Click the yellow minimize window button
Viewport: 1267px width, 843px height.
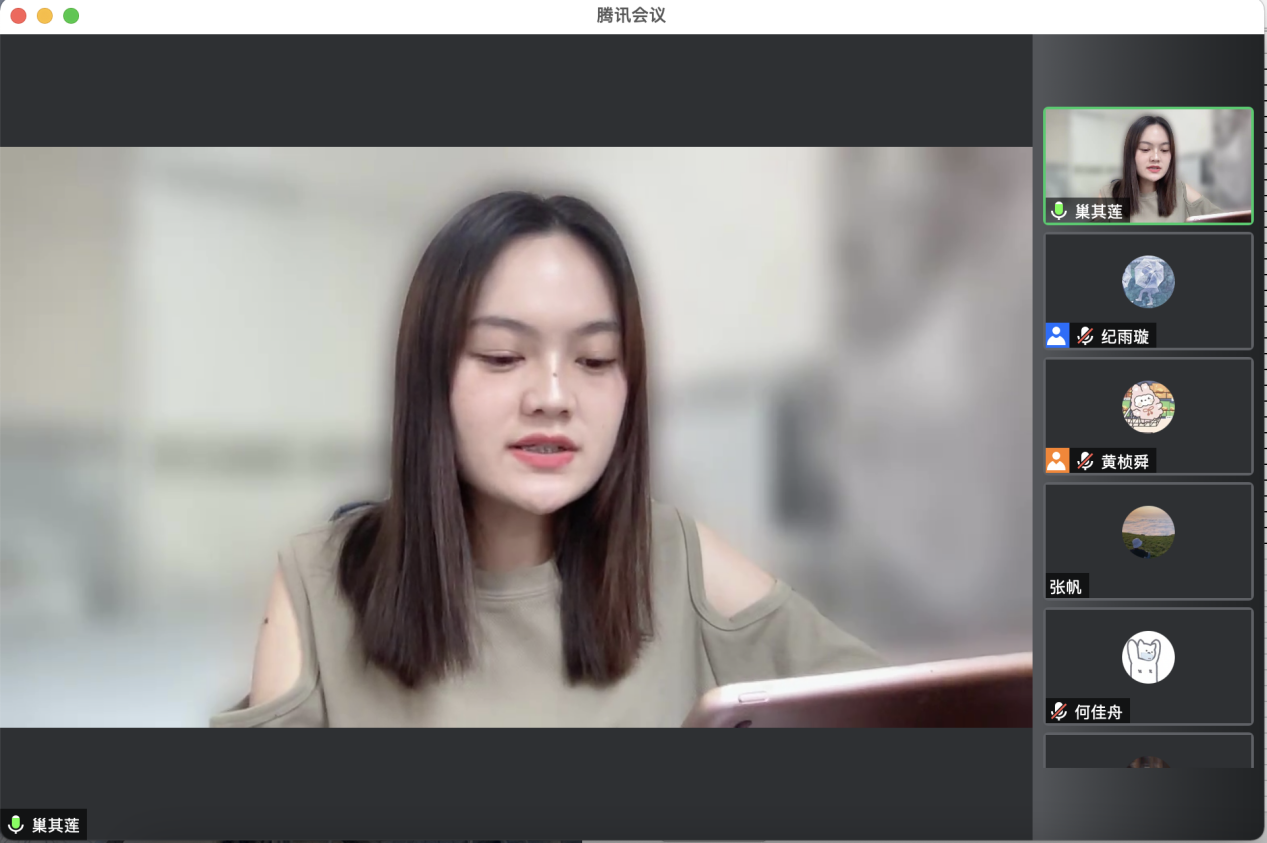pos(45,16)
